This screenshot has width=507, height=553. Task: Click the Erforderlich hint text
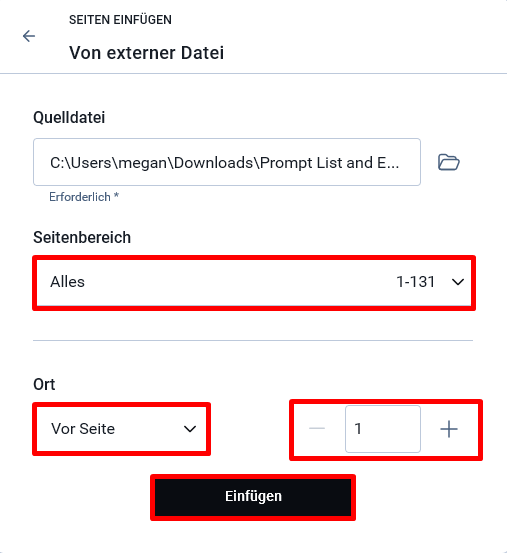(x=84, y=196)
